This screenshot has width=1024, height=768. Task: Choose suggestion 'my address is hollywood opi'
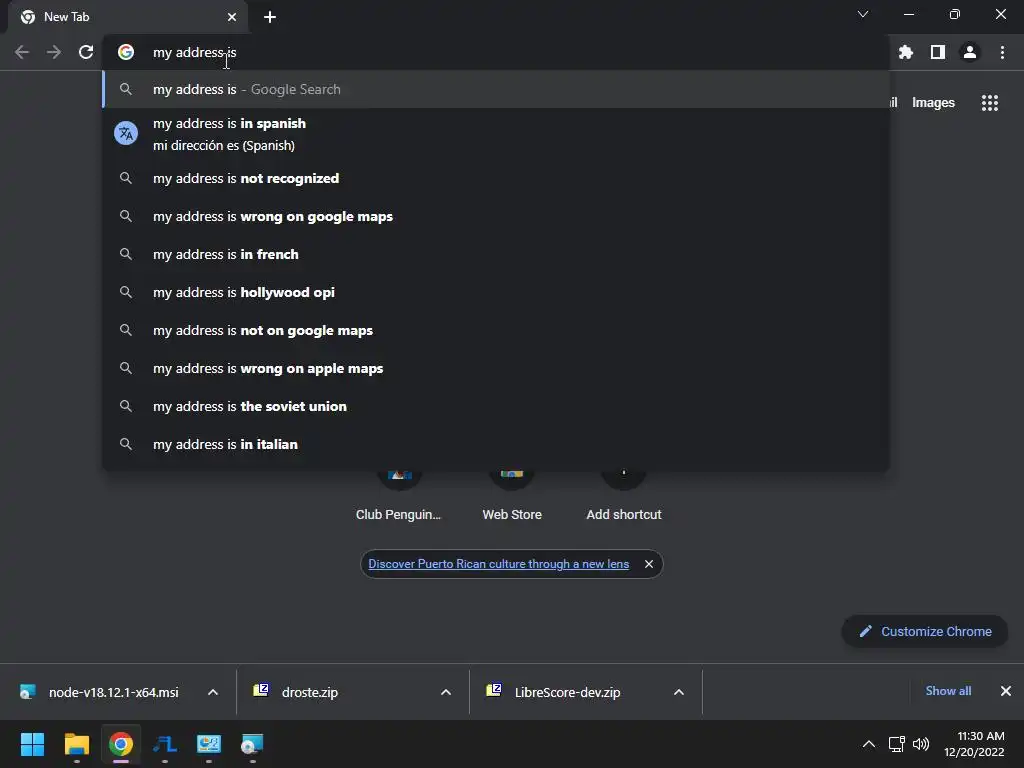coord(496,292)
